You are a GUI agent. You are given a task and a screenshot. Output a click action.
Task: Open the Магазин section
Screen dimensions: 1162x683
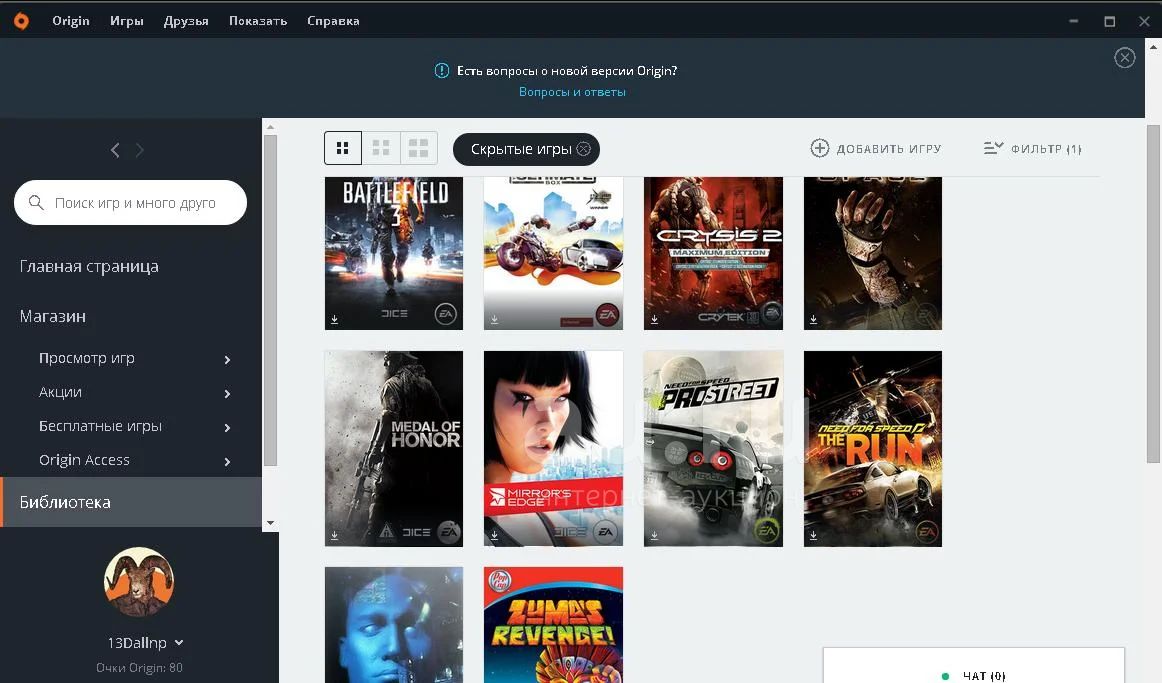[53, 316]
